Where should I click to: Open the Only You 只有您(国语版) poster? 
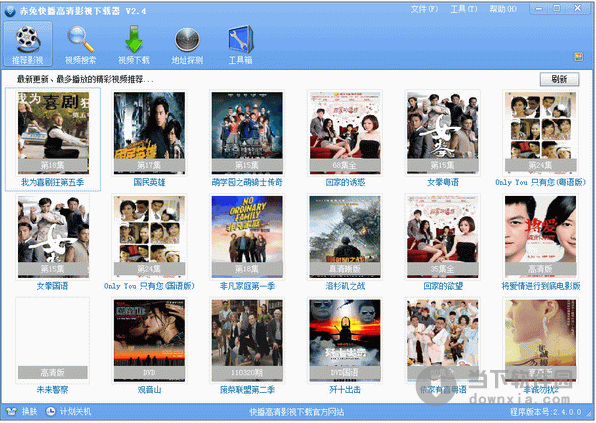[149, 237]
